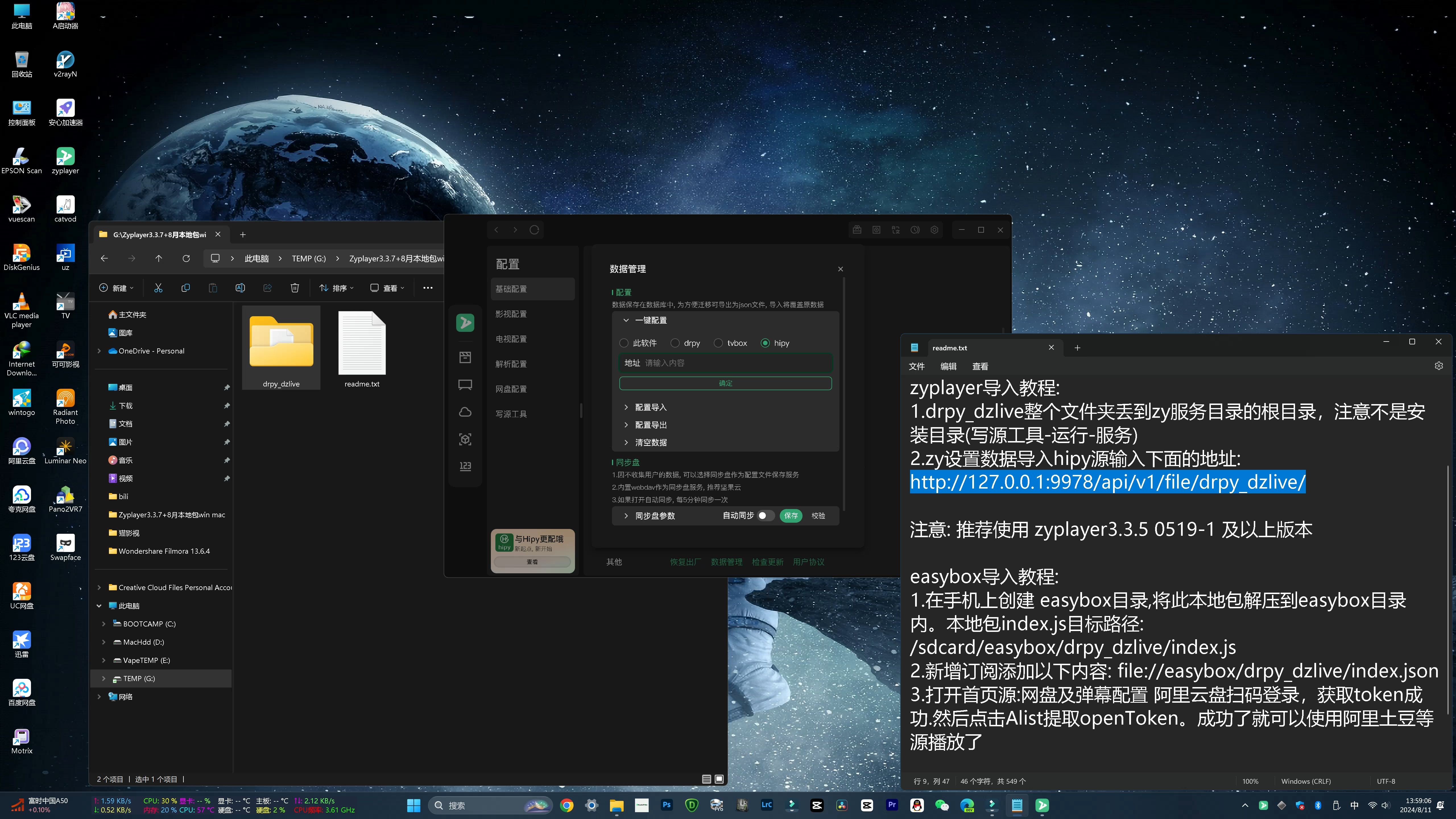Screen dimensions: 1456x819
Task: Open the three-dot more options in Explorer
Action: 428,288
